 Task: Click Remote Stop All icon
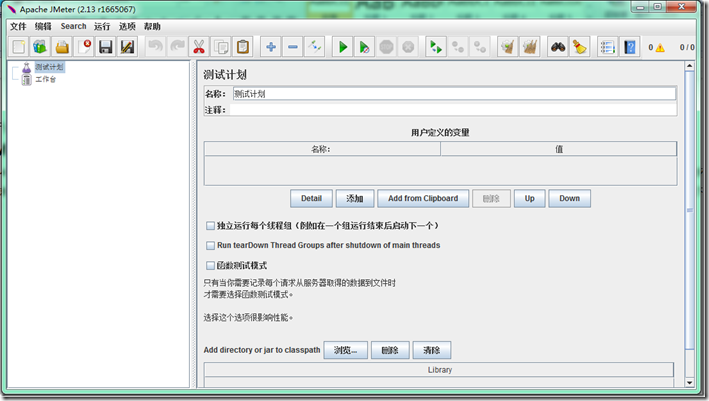coord(458,47)
